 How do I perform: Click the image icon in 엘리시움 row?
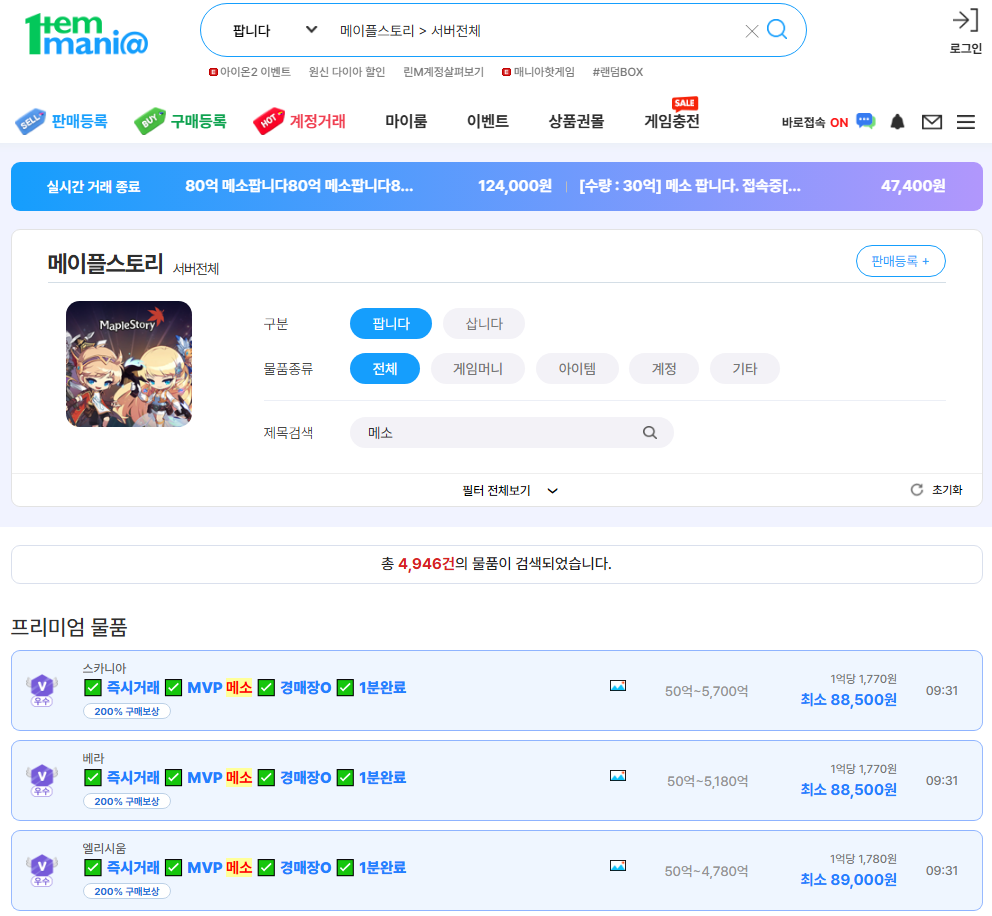(618, 865)
